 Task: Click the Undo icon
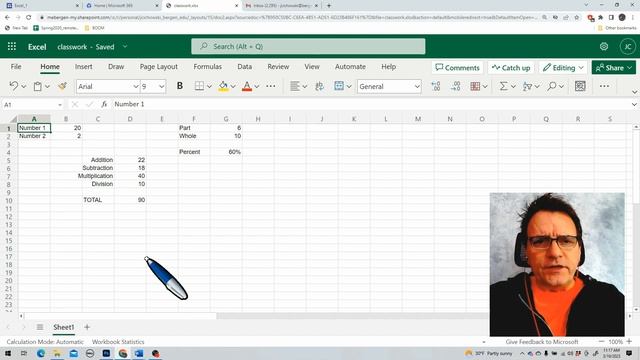[x=14, y=86]
